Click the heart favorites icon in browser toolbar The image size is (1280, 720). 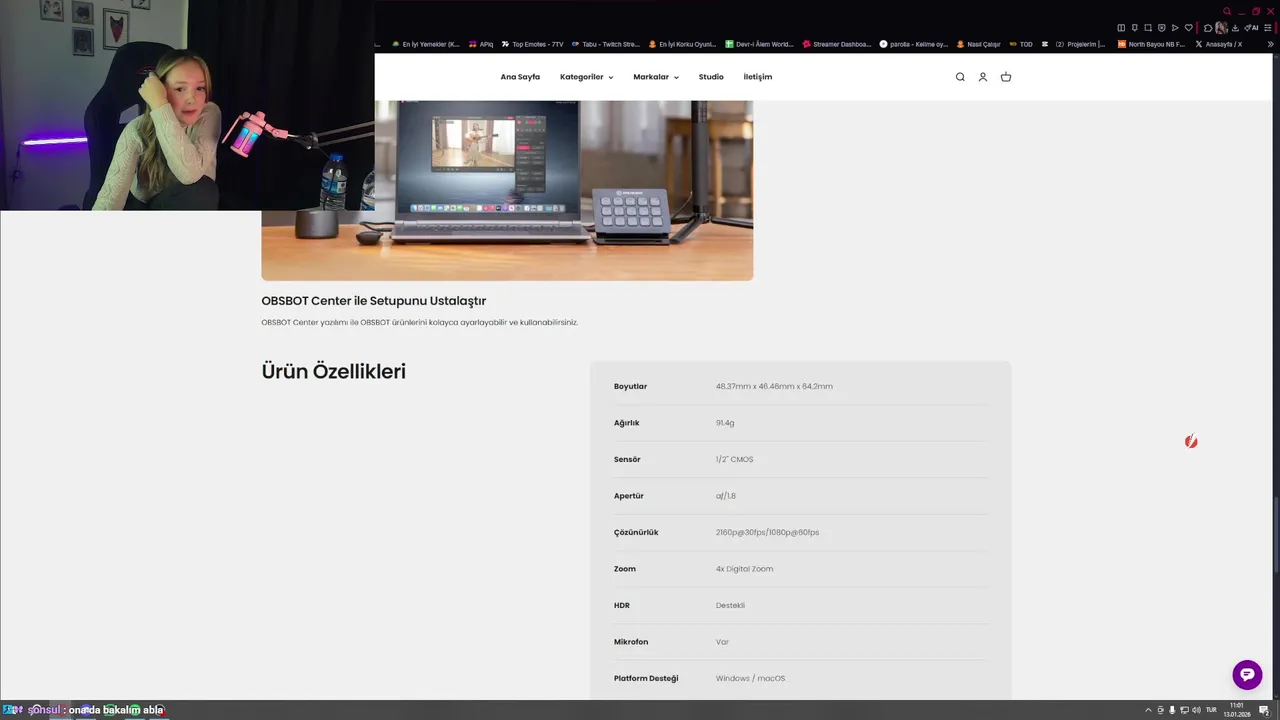tap(1189, 28)
